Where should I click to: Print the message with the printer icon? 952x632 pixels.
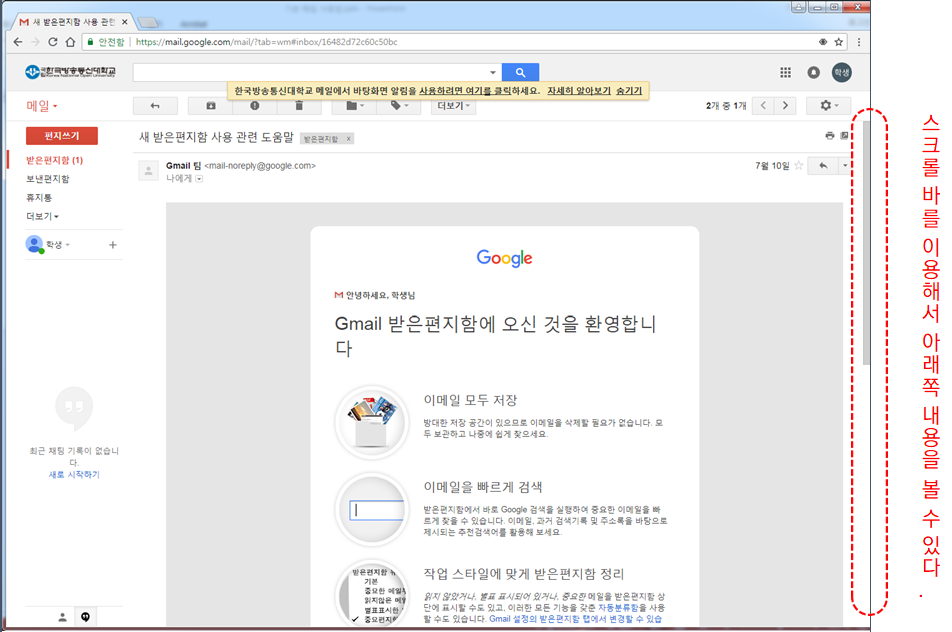click(x=829, y=135)
